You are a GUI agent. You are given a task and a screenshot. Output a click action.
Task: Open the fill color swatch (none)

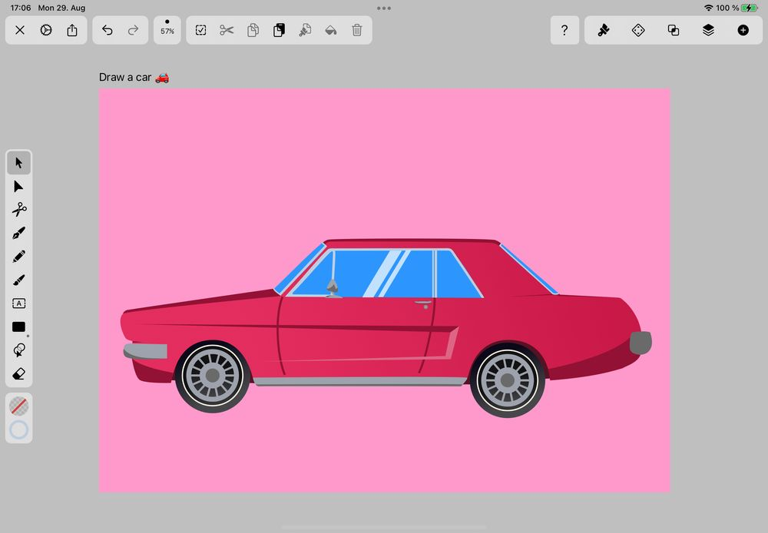19,406
